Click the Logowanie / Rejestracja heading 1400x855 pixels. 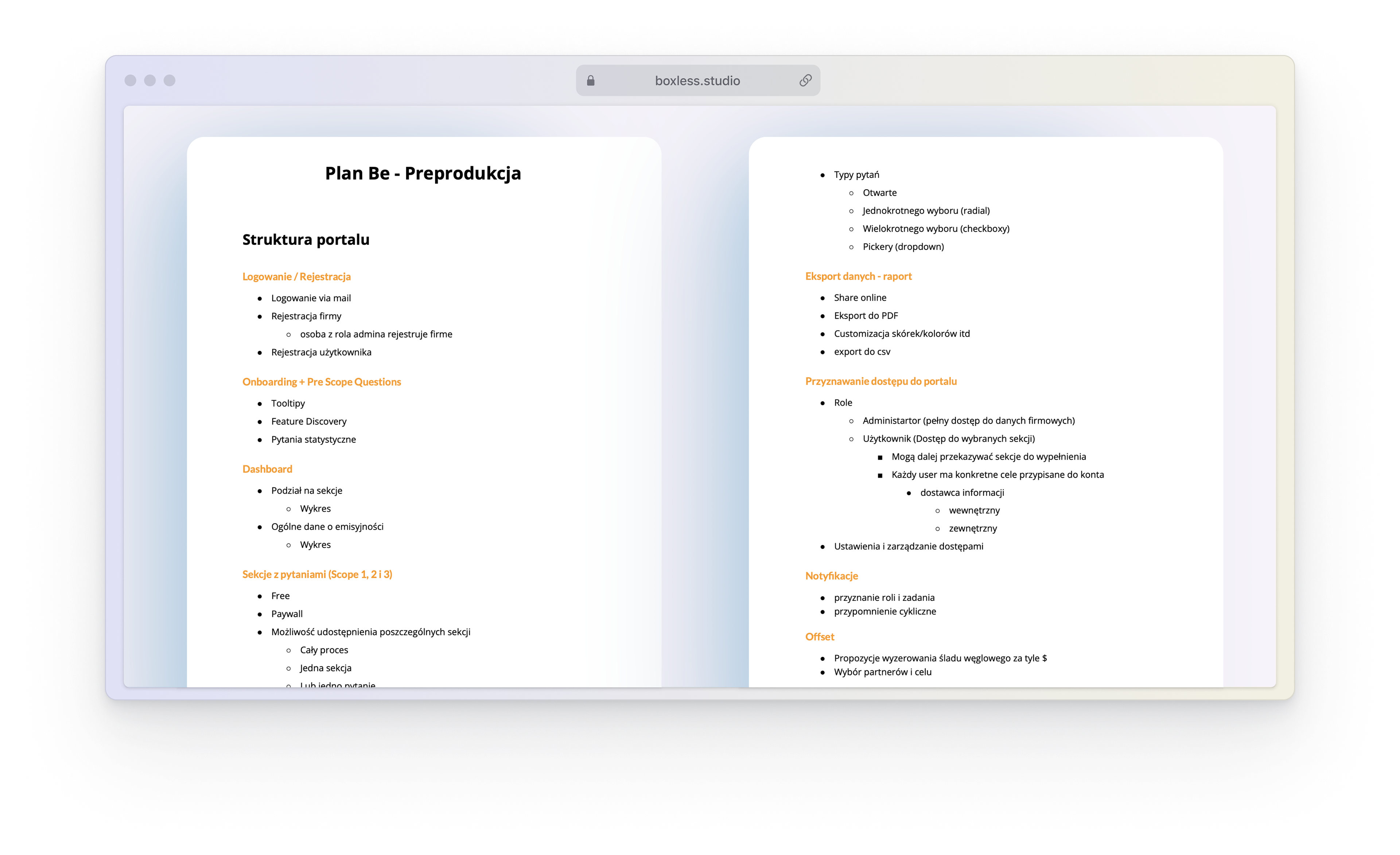[x=297, y=277]
